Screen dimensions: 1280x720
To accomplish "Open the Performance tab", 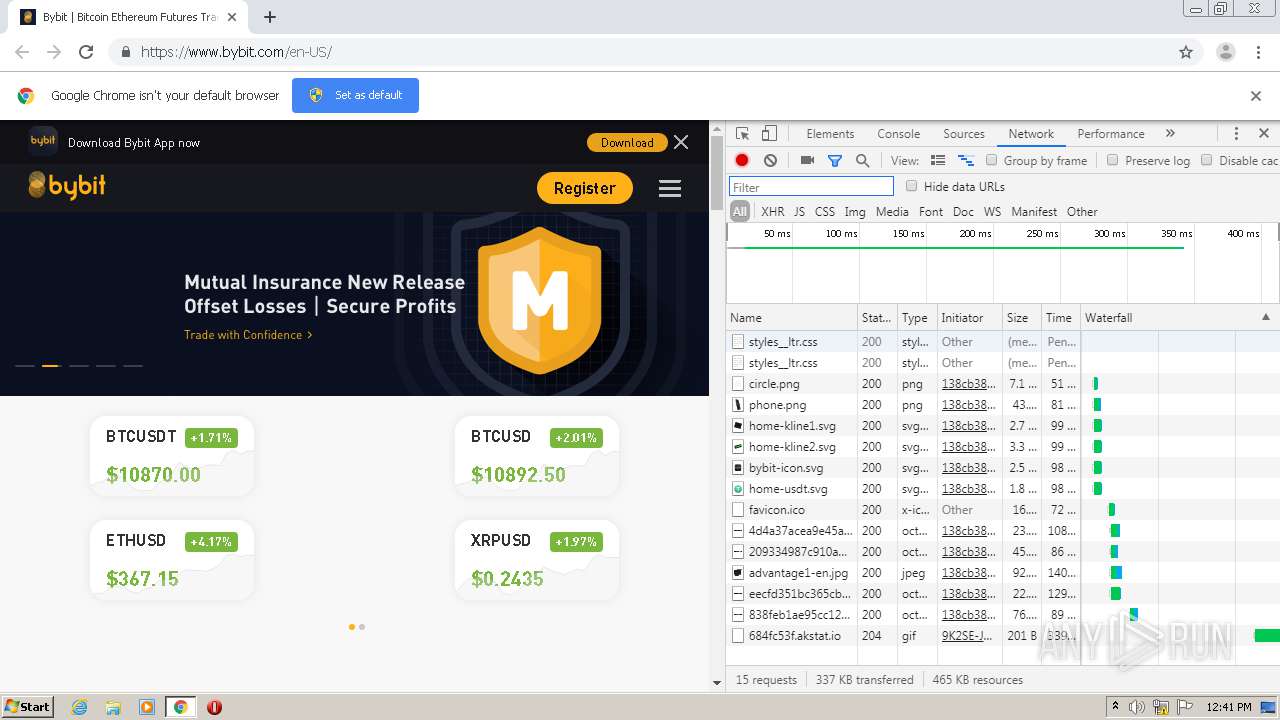I will click(1111, 134).
